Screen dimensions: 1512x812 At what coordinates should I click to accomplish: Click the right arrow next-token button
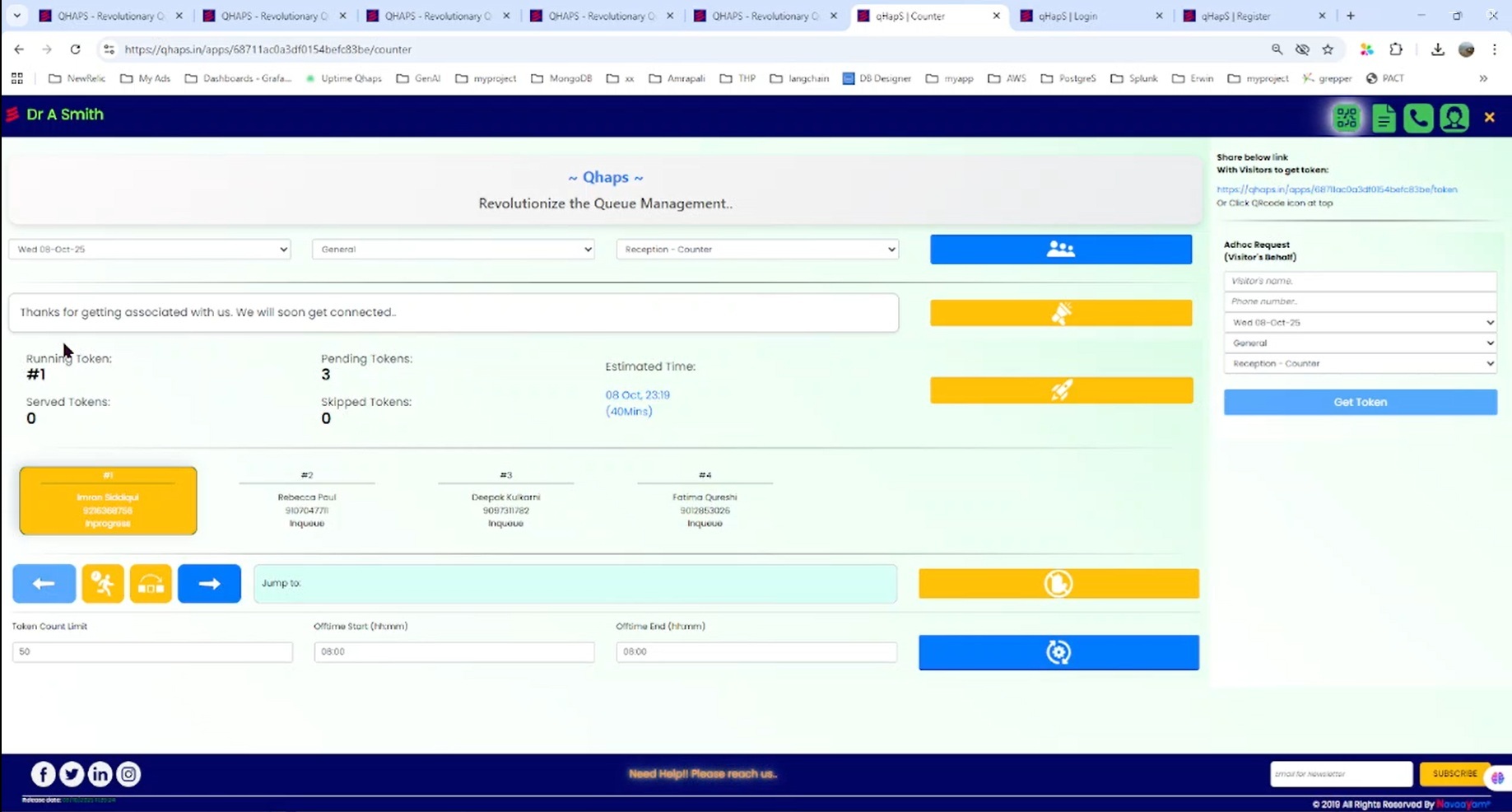click(209, 583)
